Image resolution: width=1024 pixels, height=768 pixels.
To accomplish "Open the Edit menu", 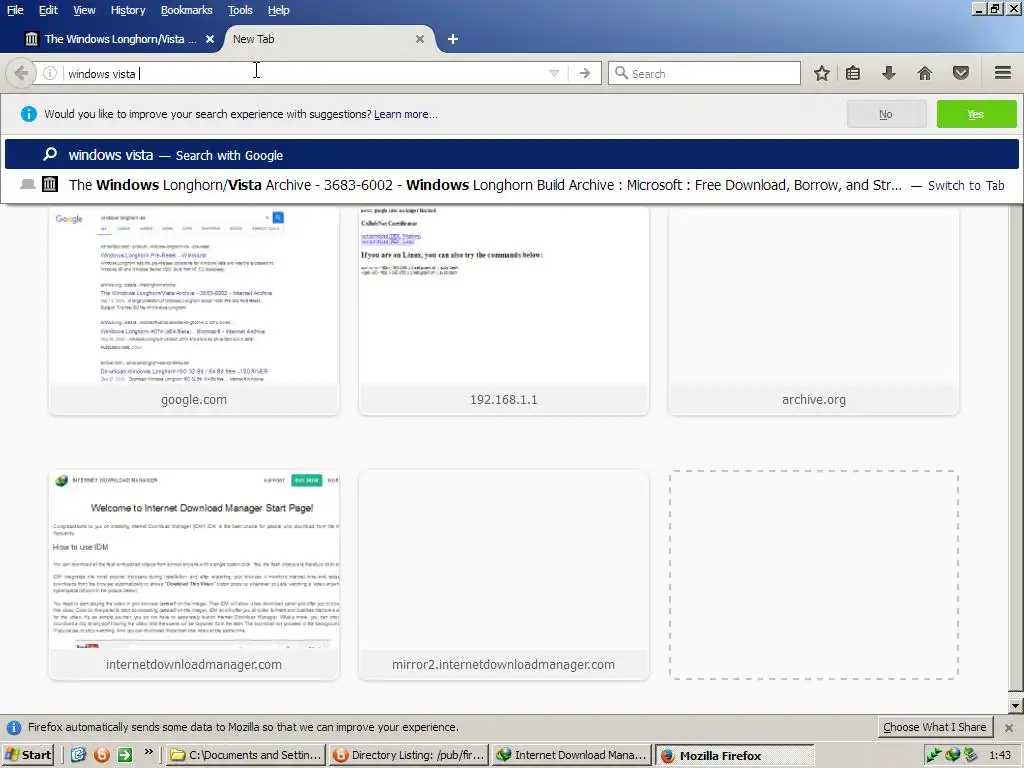I will (x=48, y=10).
